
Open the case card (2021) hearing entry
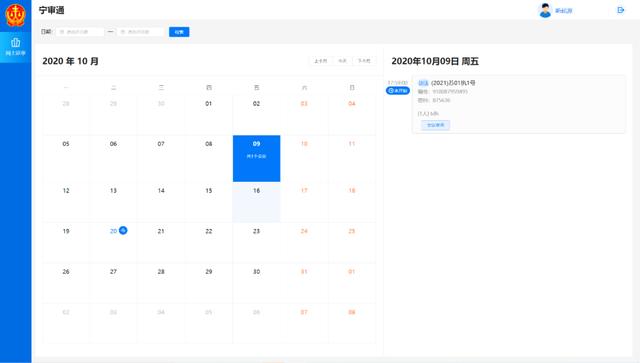click(518, 104)
